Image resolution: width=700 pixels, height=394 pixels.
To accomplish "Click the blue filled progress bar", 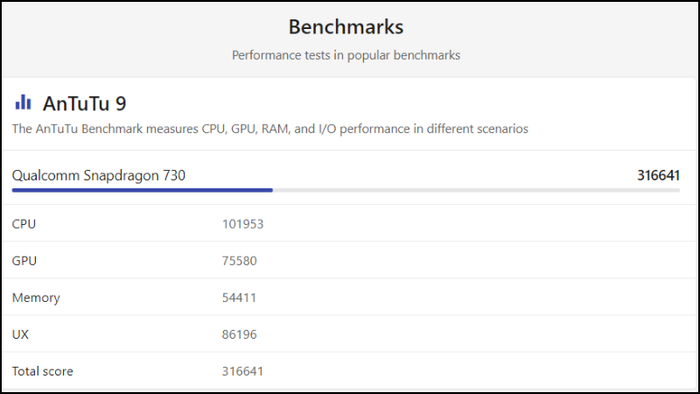I will tap(142, 190).
